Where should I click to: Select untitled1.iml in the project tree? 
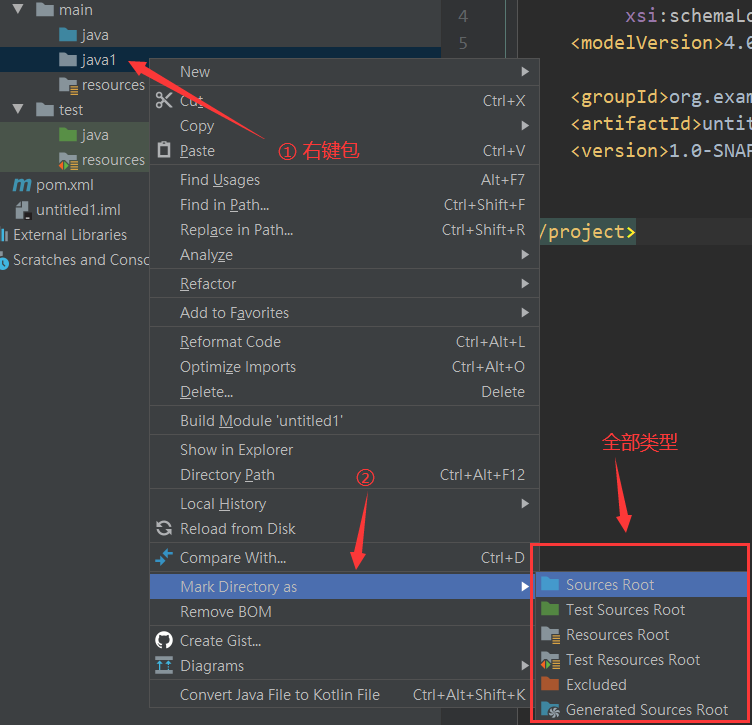click(78, 210)
